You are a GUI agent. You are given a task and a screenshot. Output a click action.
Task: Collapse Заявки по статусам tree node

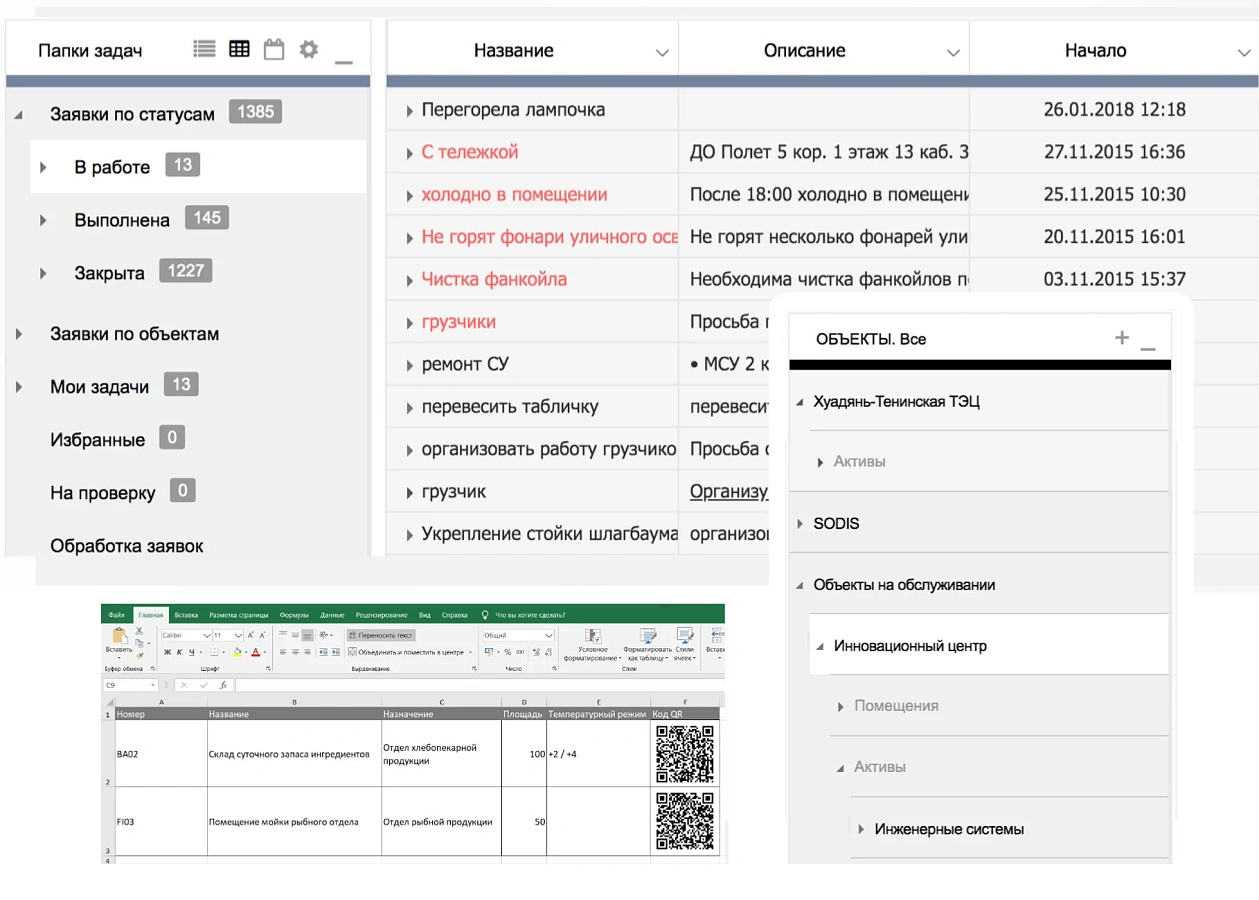click(x=19, y=115)
